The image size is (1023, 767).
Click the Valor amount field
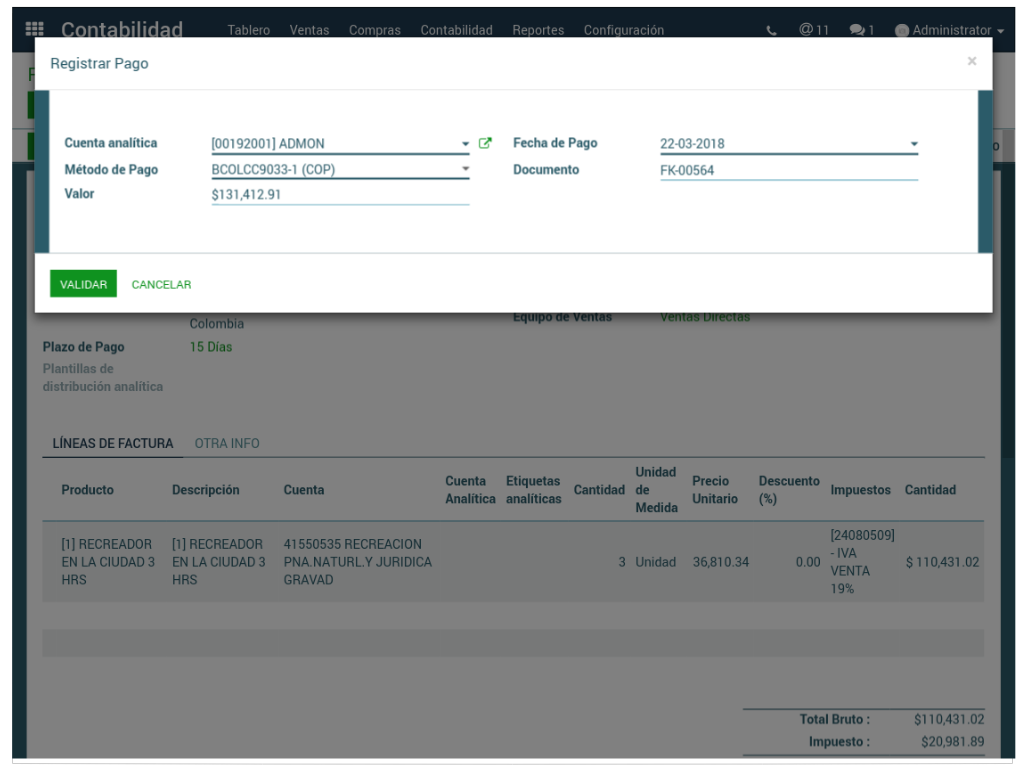340,195
